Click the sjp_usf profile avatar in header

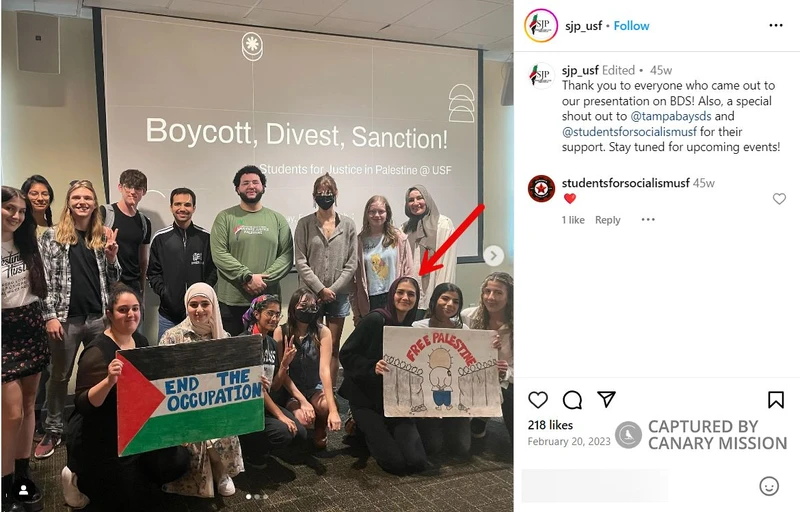point(541,25)
